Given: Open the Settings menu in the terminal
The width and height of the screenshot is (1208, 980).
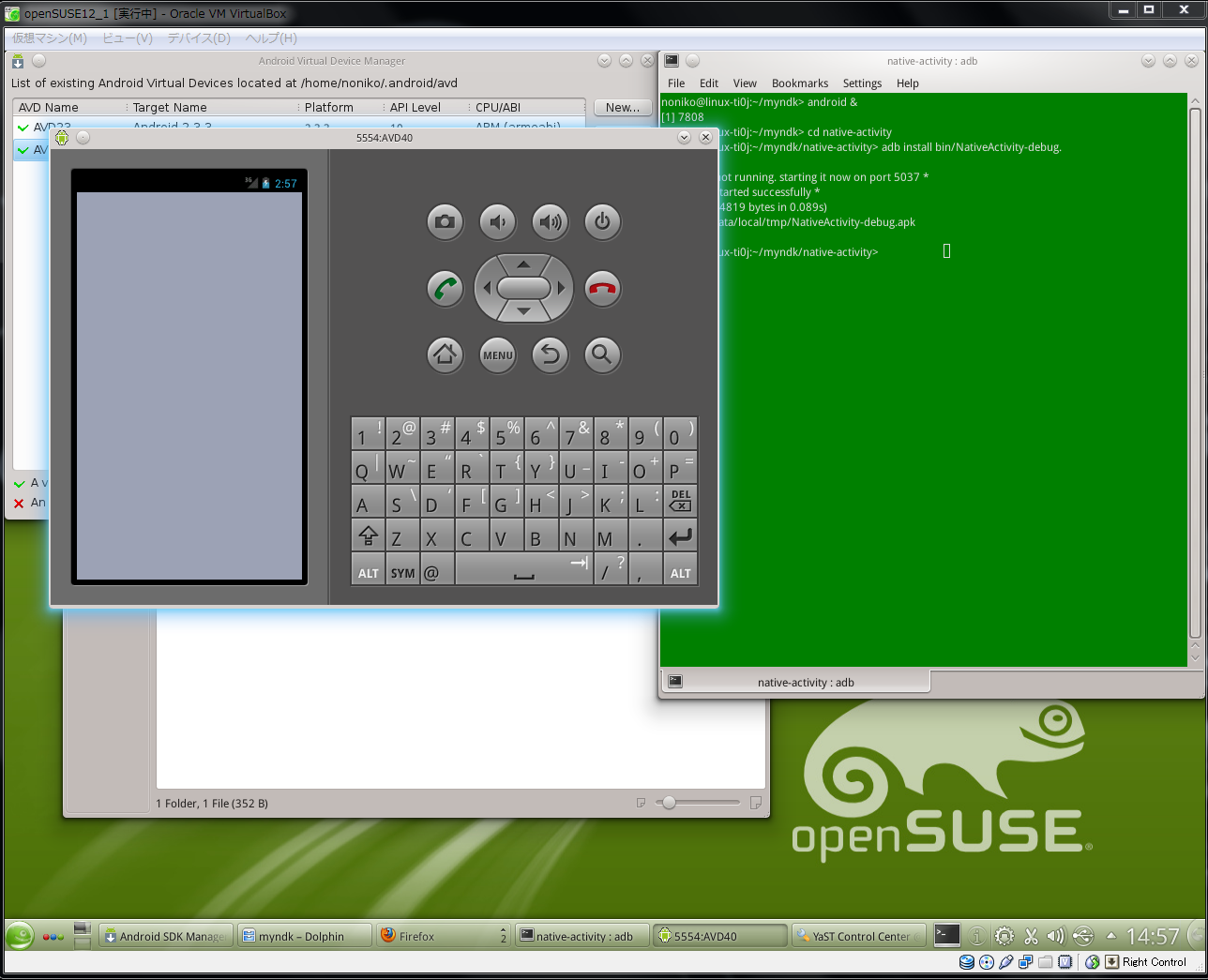Looking at the screenshot, I should (862, 83).
